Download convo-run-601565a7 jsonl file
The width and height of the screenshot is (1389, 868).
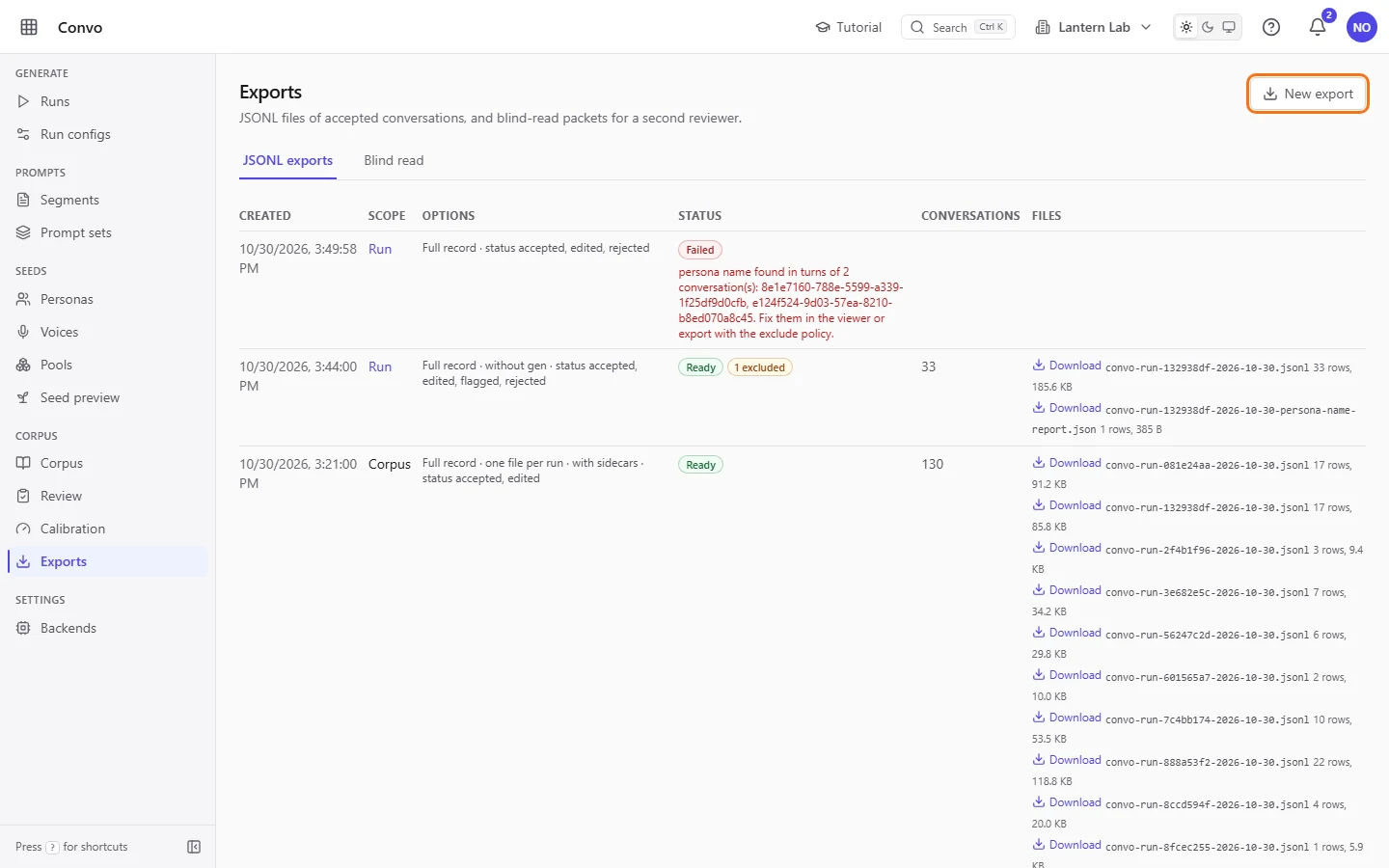(1067, 675)
